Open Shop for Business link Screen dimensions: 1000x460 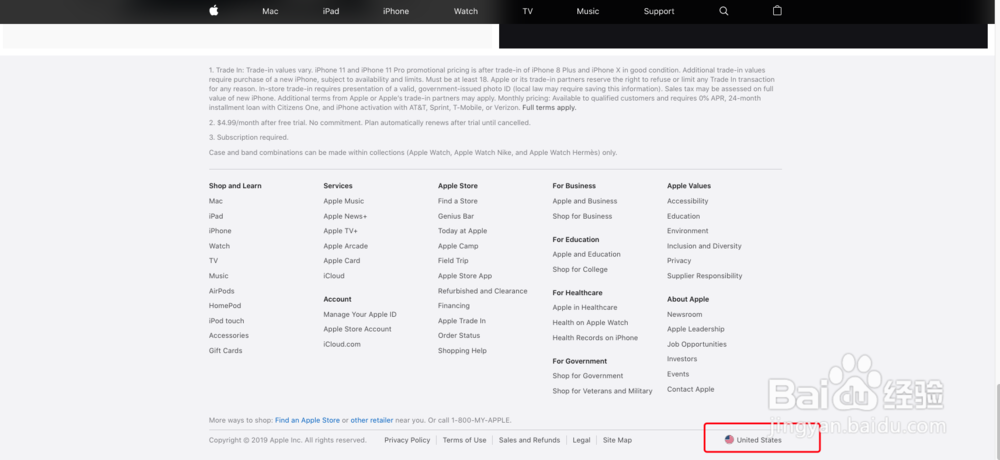pos(582,216)
